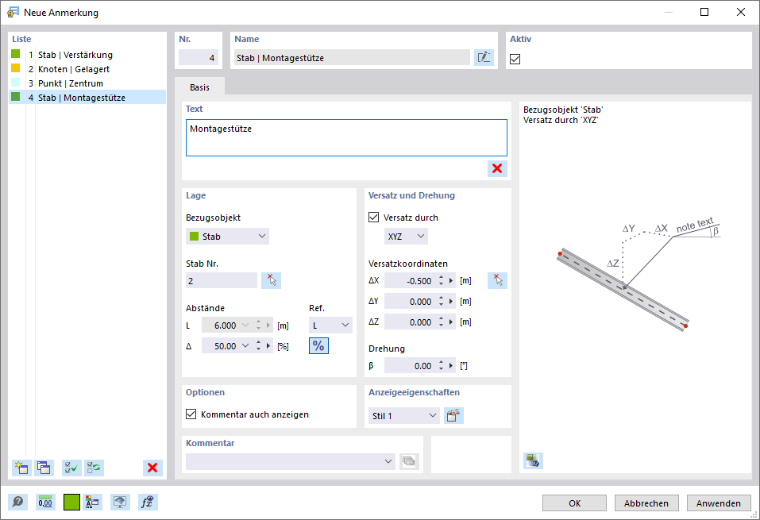Maximize the Neue Anmerkung dialog
The height and width of the screenshot is (520, 760).
[x=704, y=12]
